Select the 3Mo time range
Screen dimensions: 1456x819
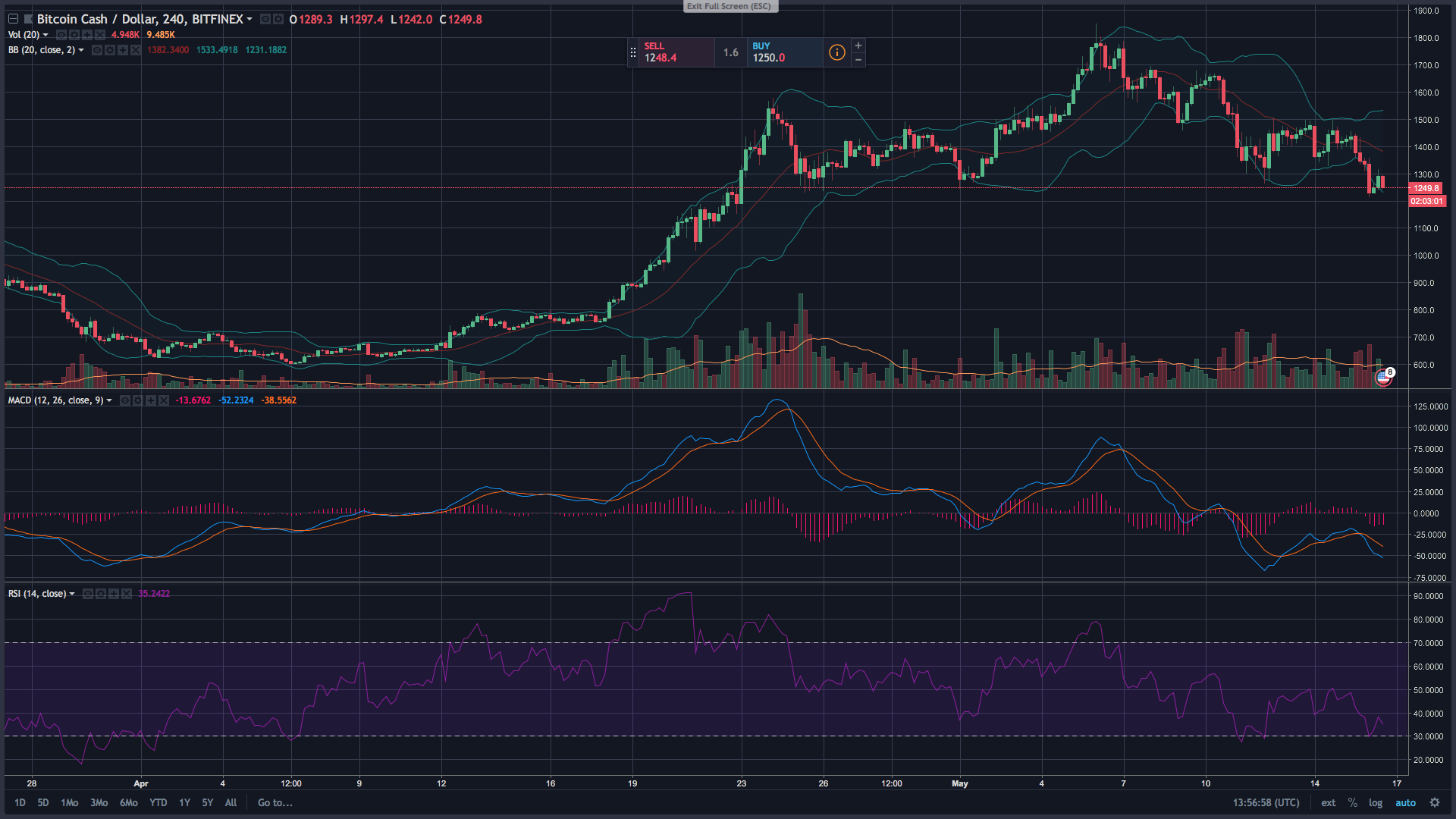[99, 802]
